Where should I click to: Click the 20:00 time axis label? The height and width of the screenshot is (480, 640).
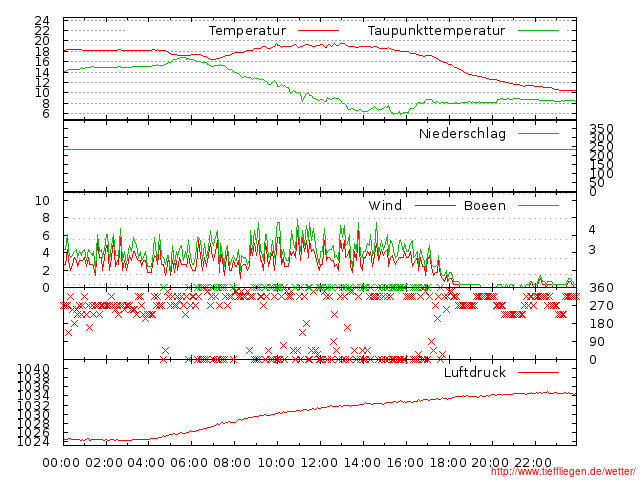click(491, 463)
